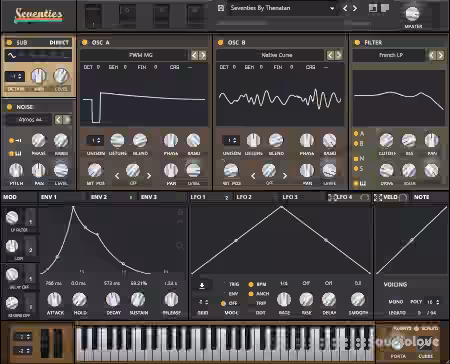Click the POLY voice count stepper
The width and height of the screenshot is (450, 364).
point(433,302)
